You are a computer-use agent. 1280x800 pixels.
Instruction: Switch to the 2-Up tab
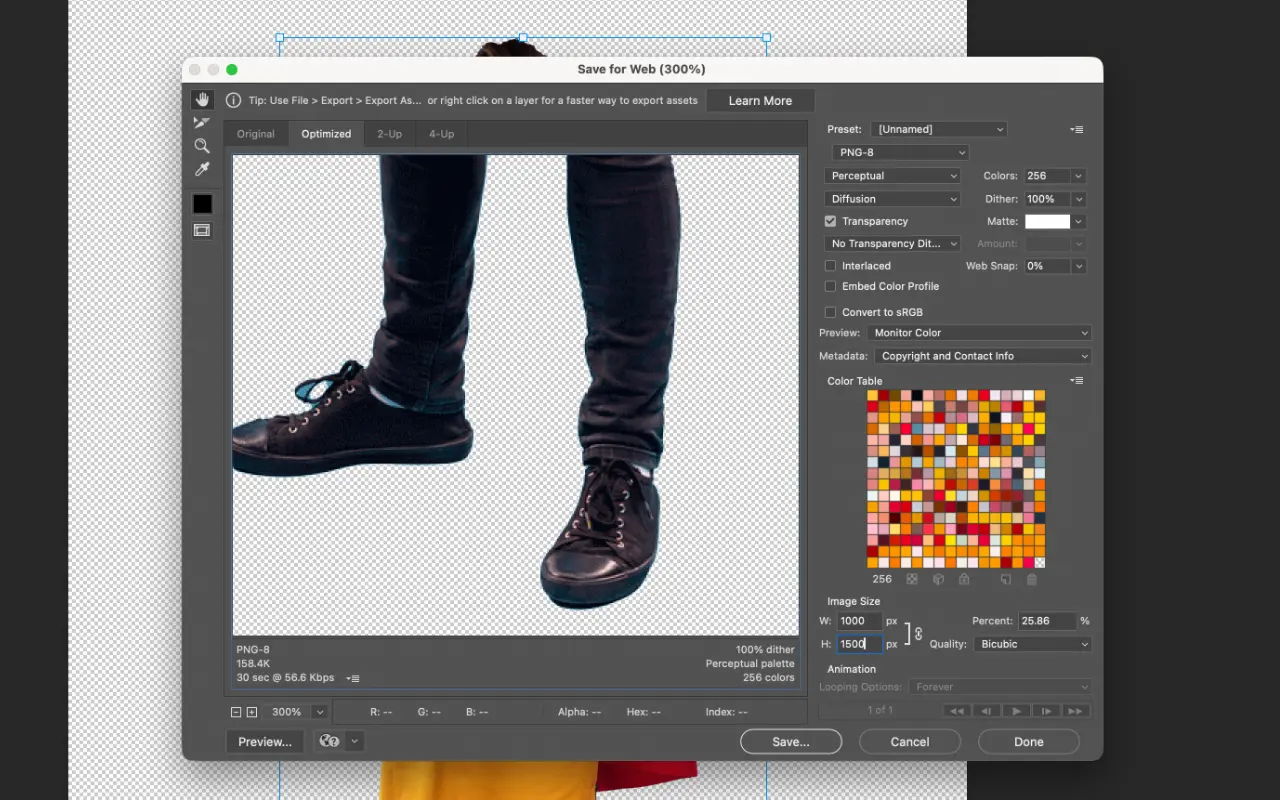[x=389, y=133]
